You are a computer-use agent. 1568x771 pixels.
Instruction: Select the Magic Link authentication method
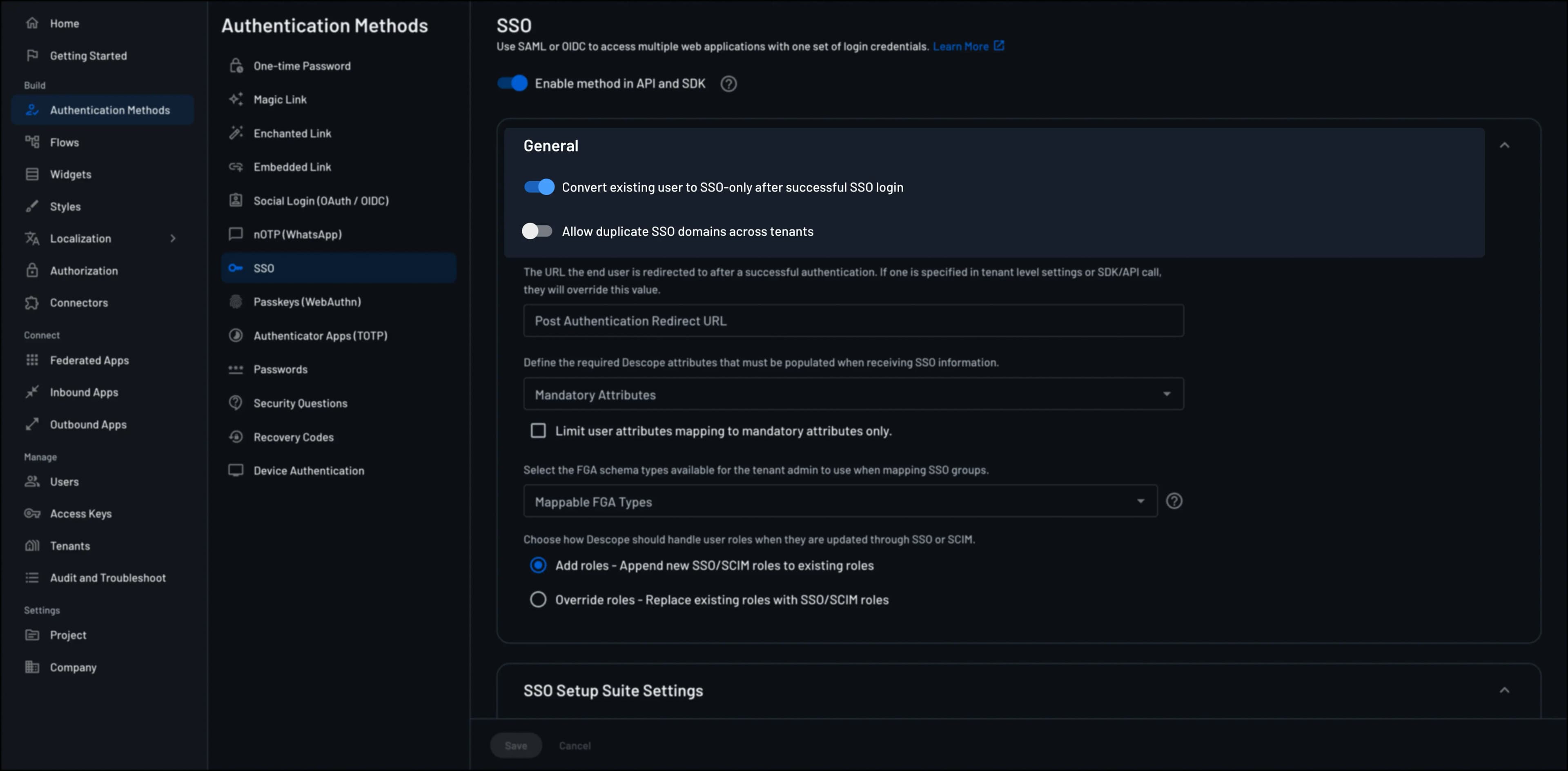coord(280,98)
